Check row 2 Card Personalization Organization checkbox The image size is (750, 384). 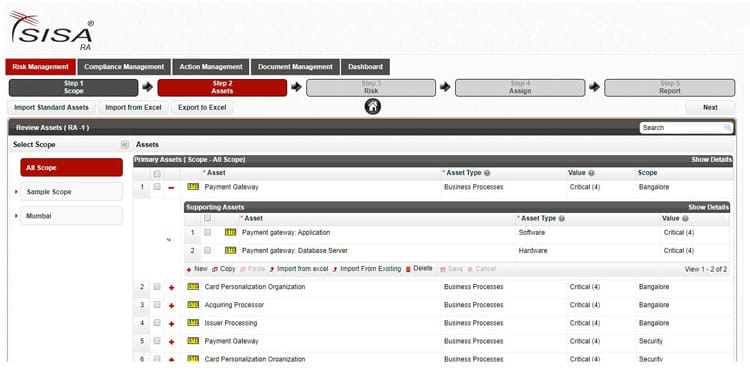click(156, 287)
